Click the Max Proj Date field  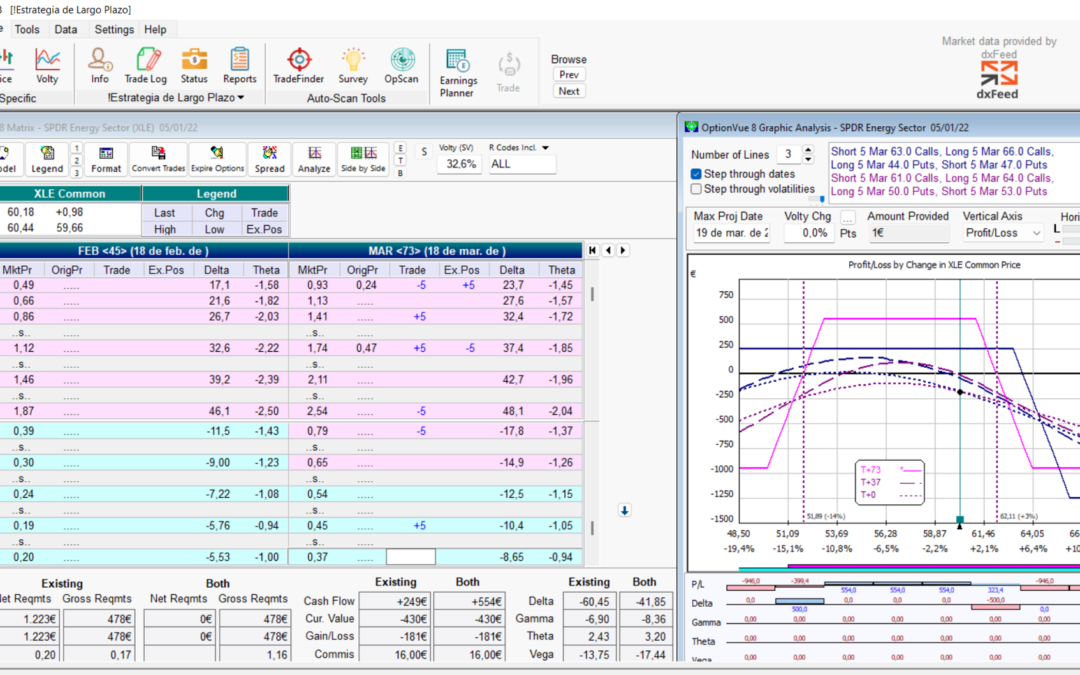(731, 233)
